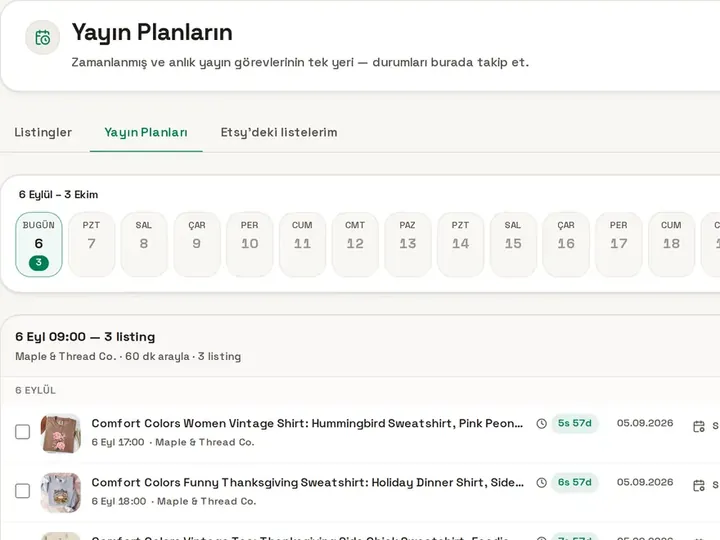Select CUM 18 in the date strip
This screenshot has width=720, height=540.
point(671,244)
